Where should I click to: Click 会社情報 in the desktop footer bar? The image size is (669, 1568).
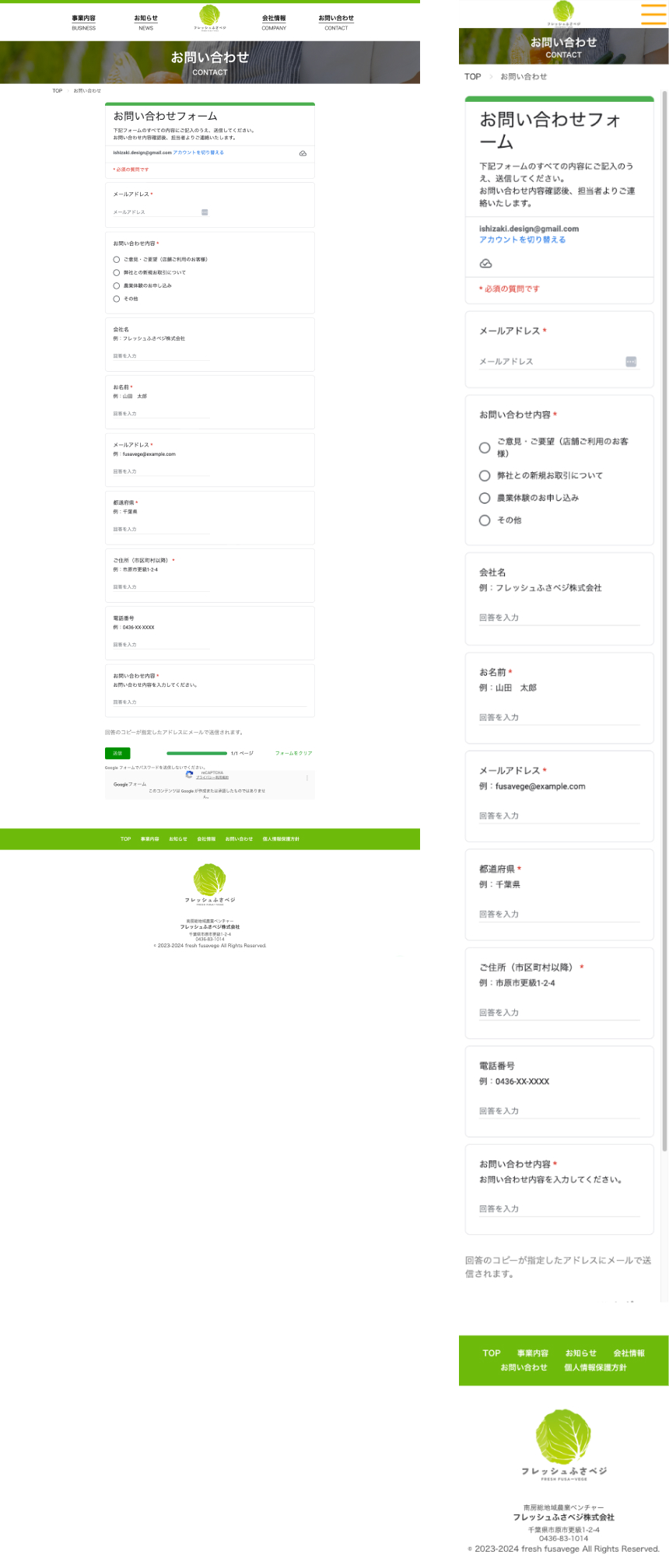[x=206, y=839]
